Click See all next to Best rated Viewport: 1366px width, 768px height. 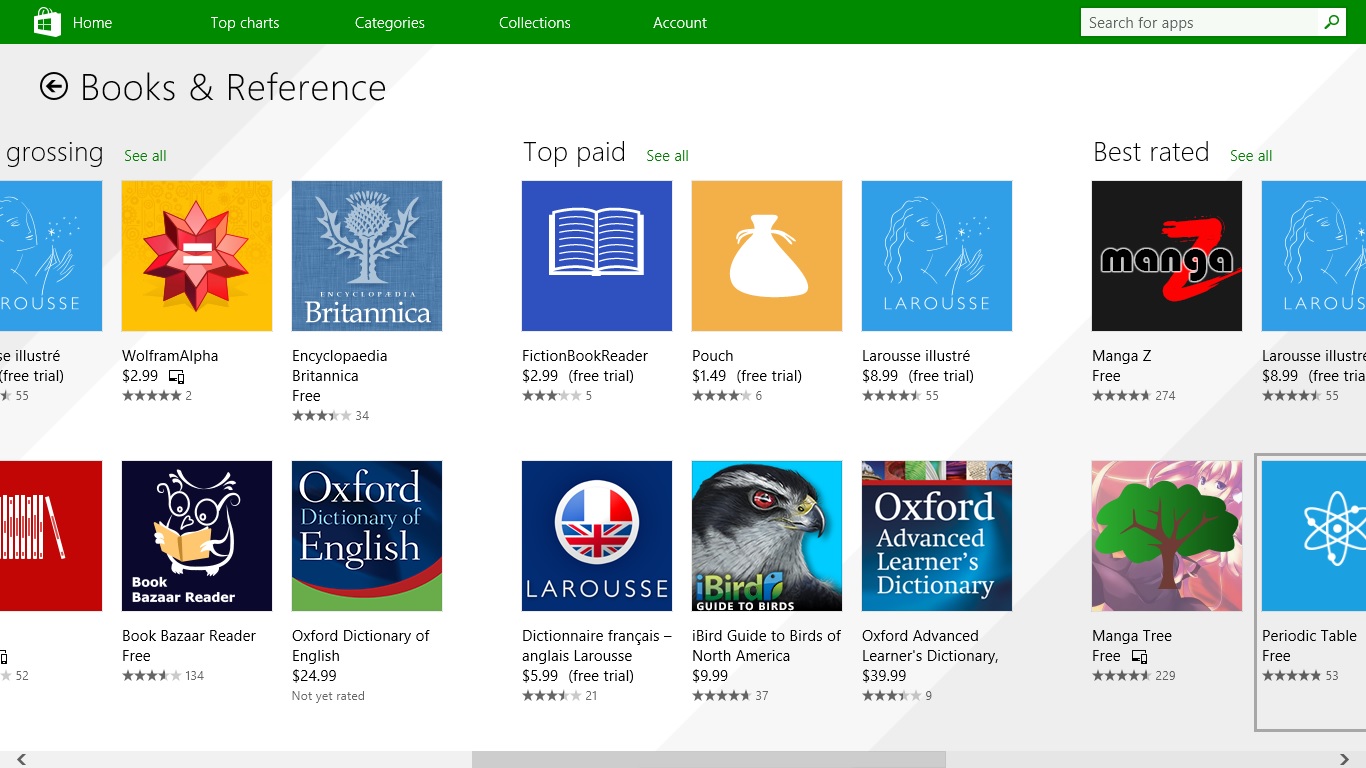pos(1251,156)
